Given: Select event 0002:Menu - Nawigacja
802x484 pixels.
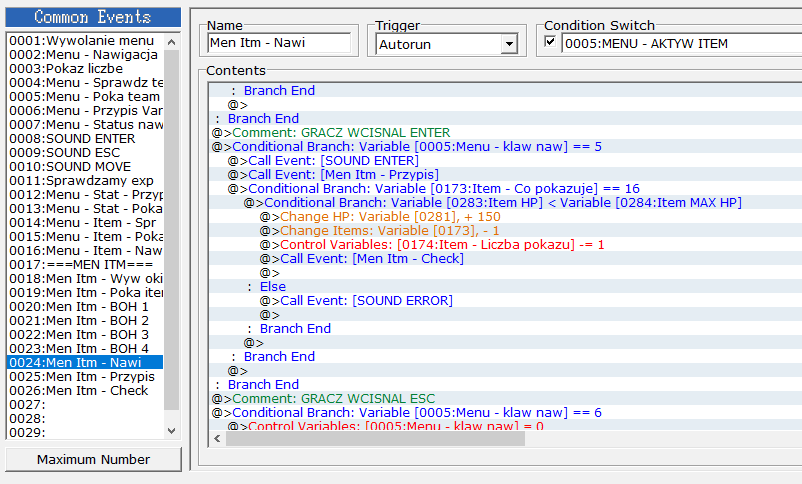Looking at the screenshot, I should point(85,55).
